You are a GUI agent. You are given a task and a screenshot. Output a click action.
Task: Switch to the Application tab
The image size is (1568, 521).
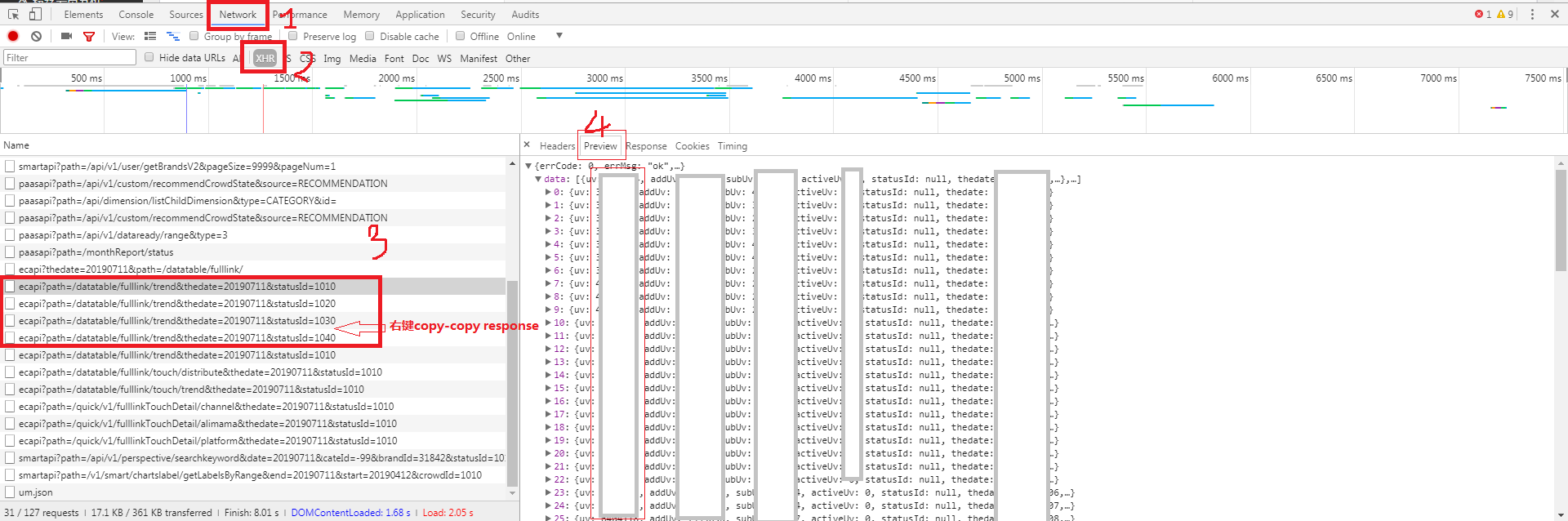(x=420, y=15)
